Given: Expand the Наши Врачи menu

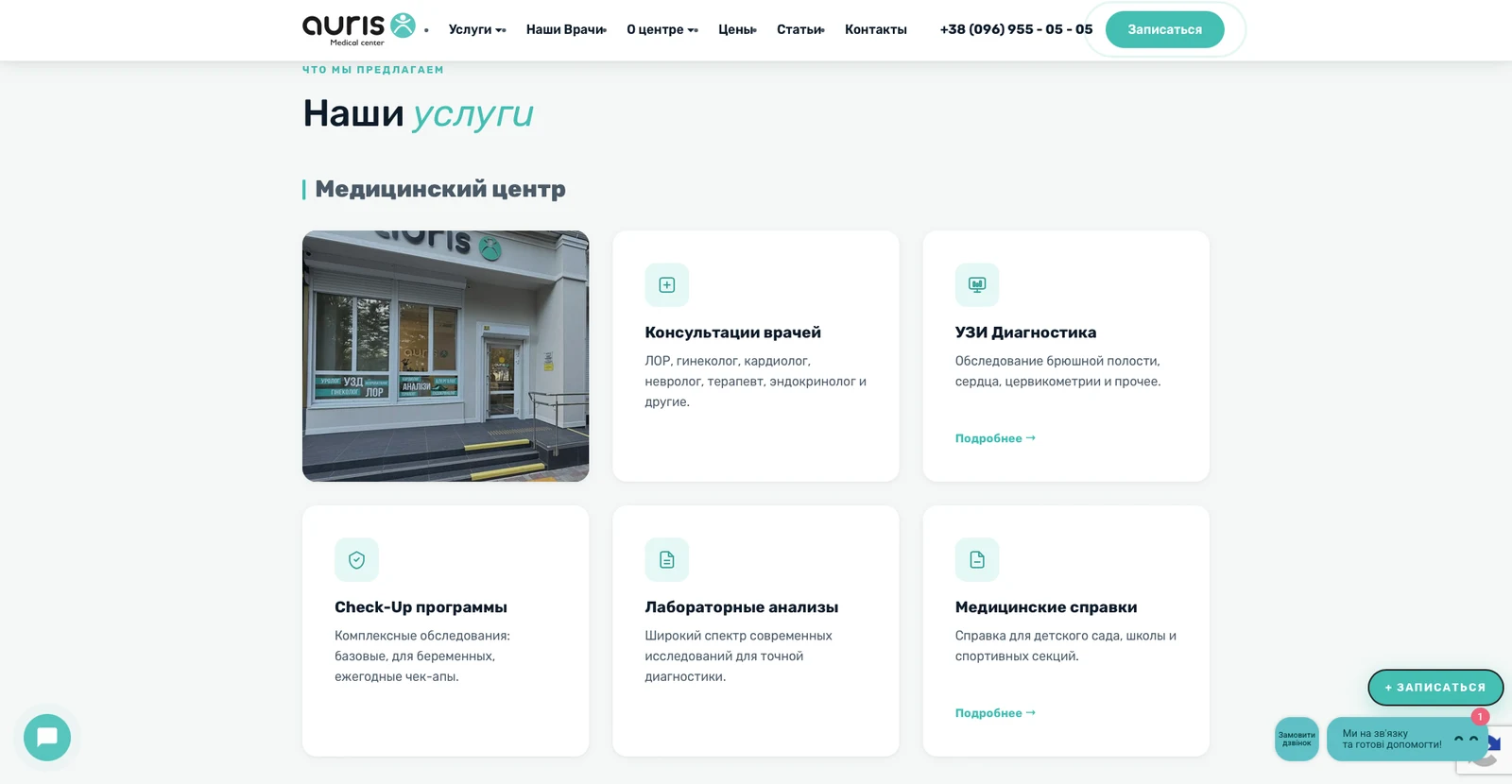Looking at the screenshot, I should click(x=566, y=29).
